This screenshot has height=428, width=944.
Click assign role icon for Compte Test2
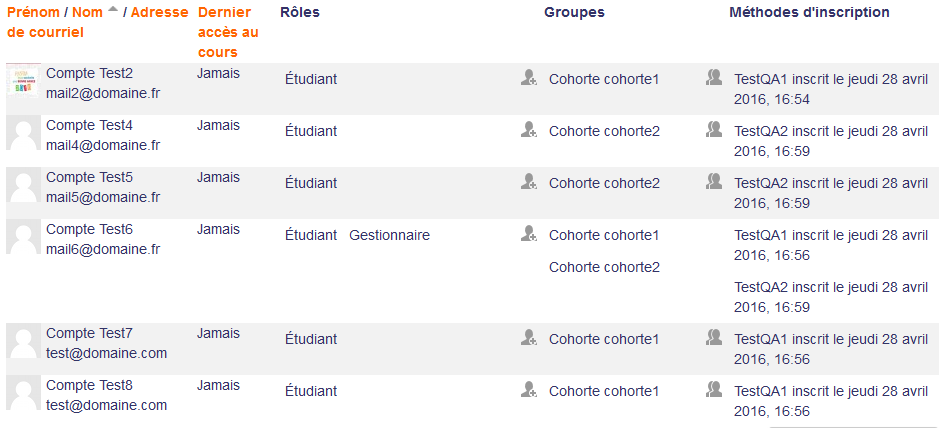[x=529, y=78]
